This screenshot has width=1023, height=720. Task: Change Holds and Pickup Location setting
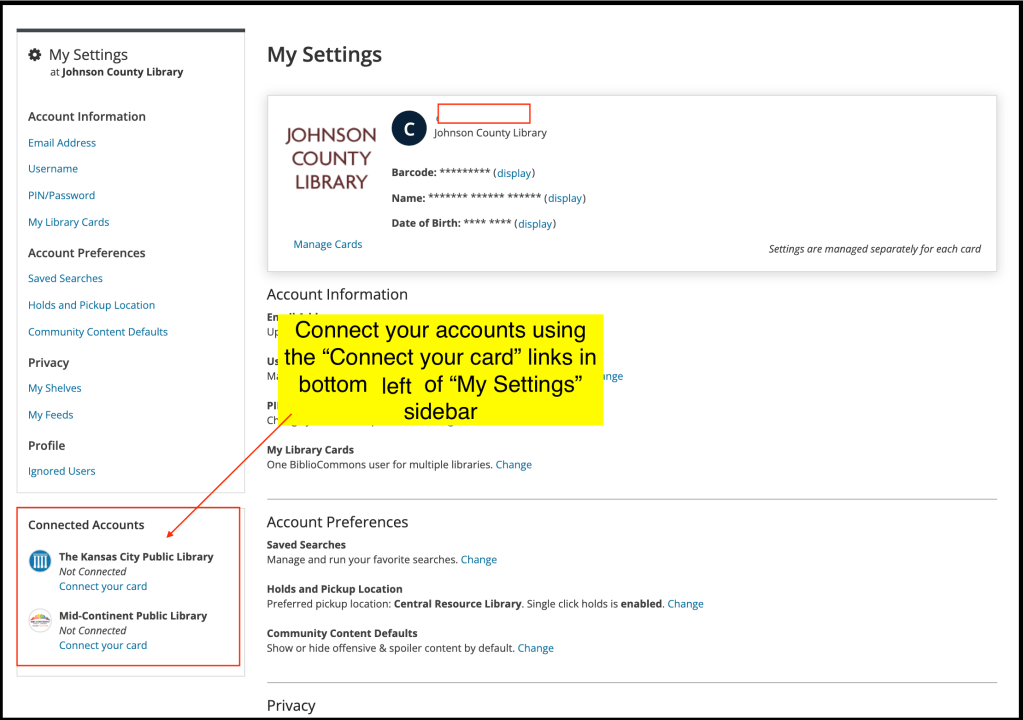pos(685,604)
